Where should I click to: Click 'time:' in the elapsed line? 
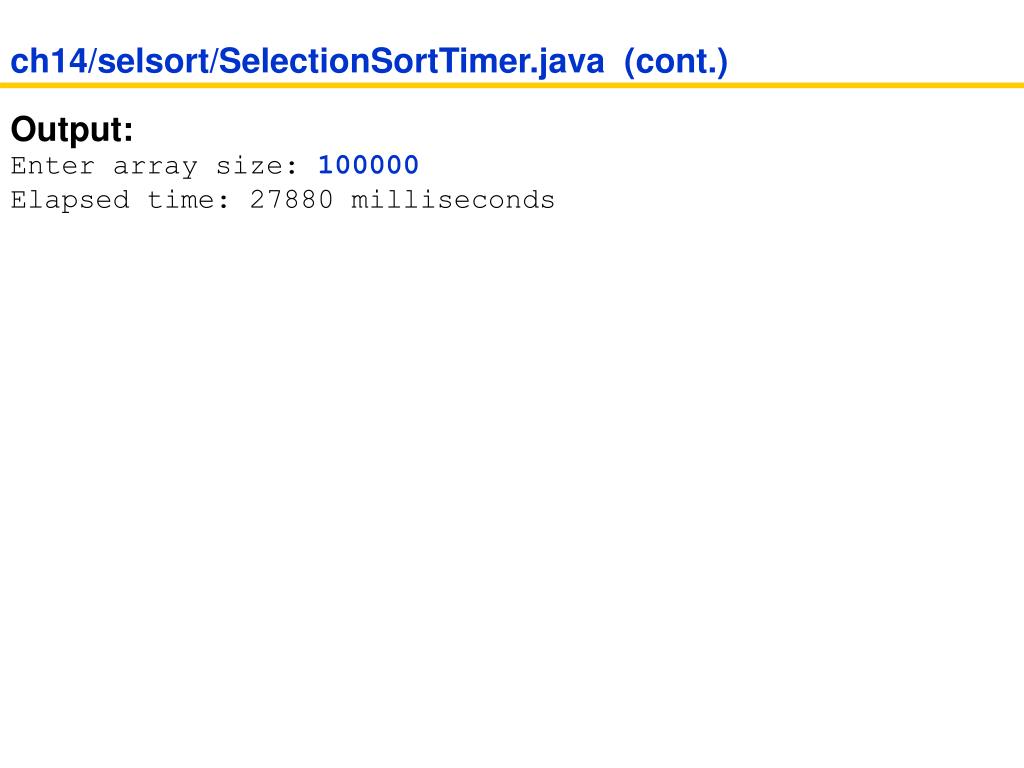189,199
